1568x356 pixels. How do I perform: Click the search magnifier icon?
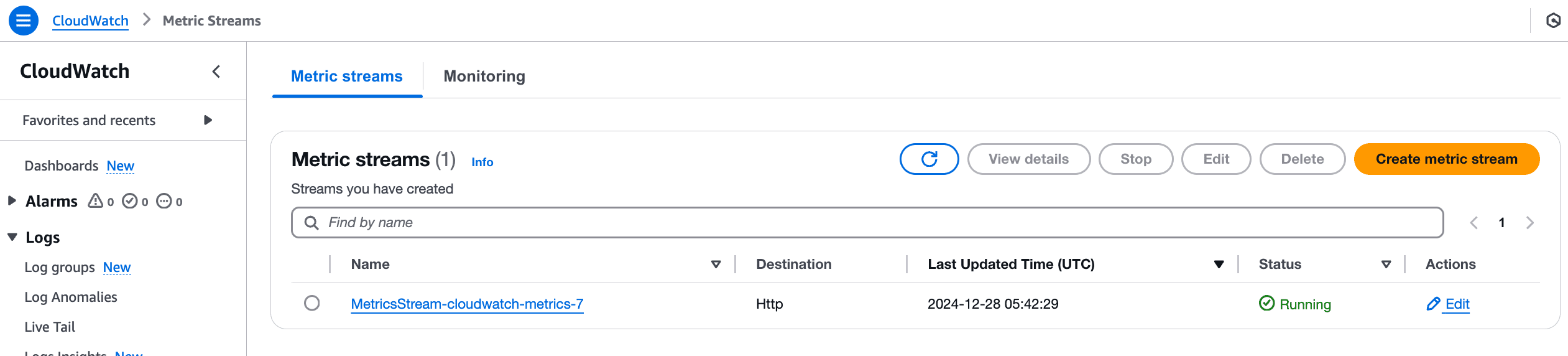point(311,223)
